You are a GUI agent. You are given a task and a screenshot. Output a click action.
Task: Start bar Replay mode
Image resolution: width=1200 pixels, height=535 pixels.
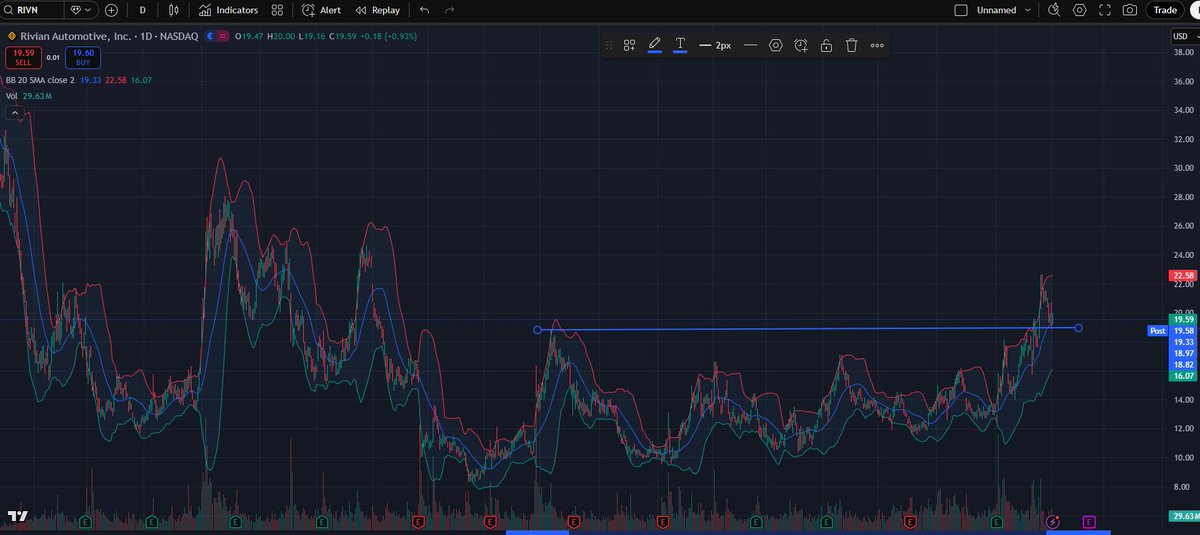(x=377, y=10)
